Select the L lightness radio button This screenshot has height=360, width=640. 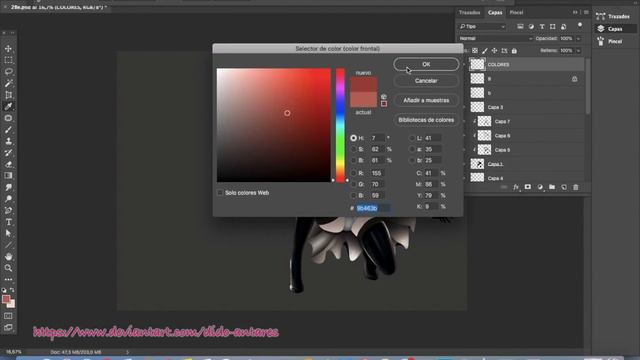click(x=411, y=138)
